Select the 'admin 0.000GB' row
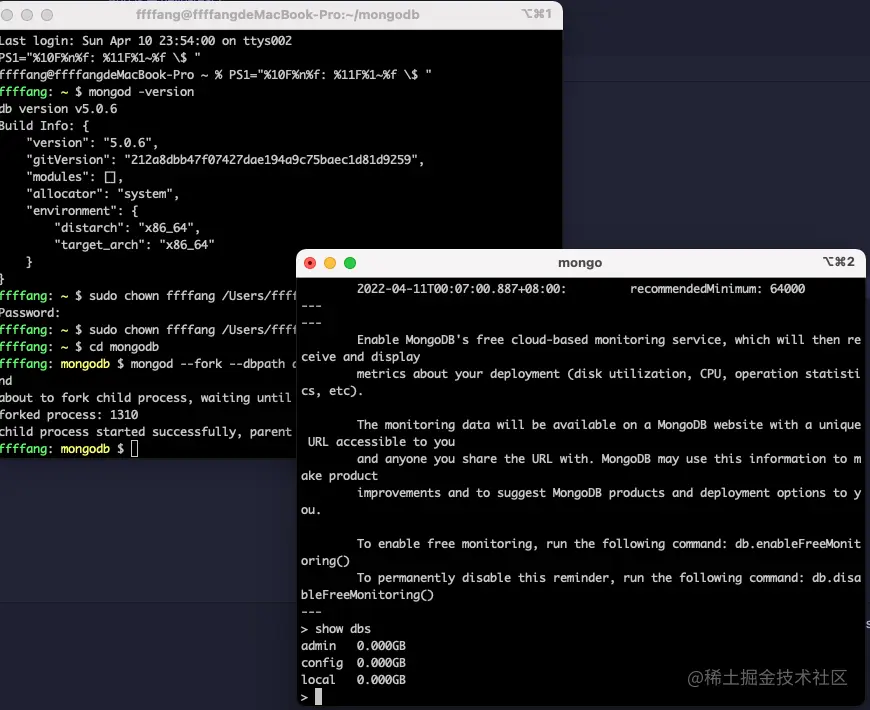The image size is (870, 710). click(x=353, y=646)
